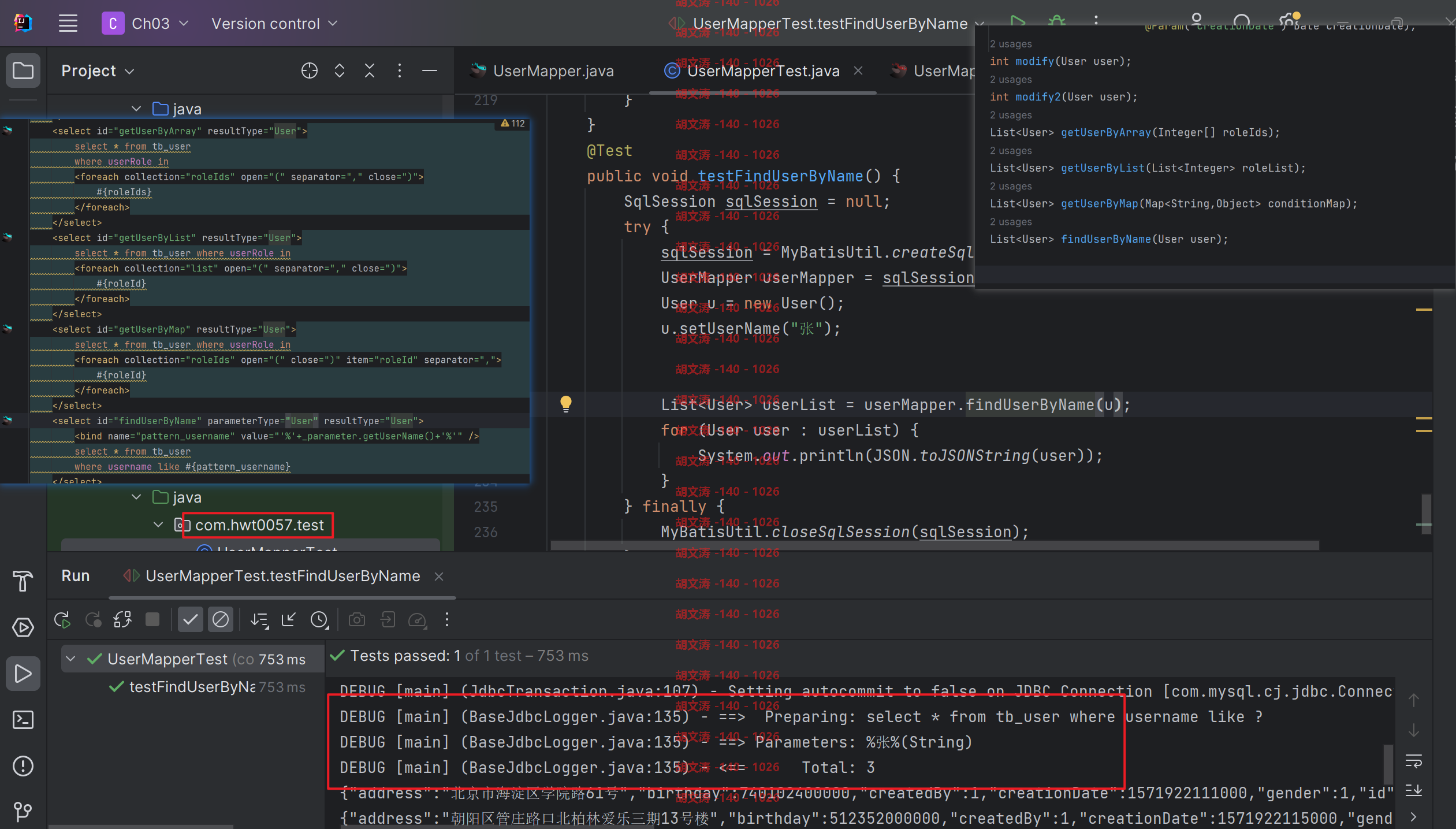Click the Tests passed status text
Viewport: 1456px width, 829px height.
click(x=469, y=656)
